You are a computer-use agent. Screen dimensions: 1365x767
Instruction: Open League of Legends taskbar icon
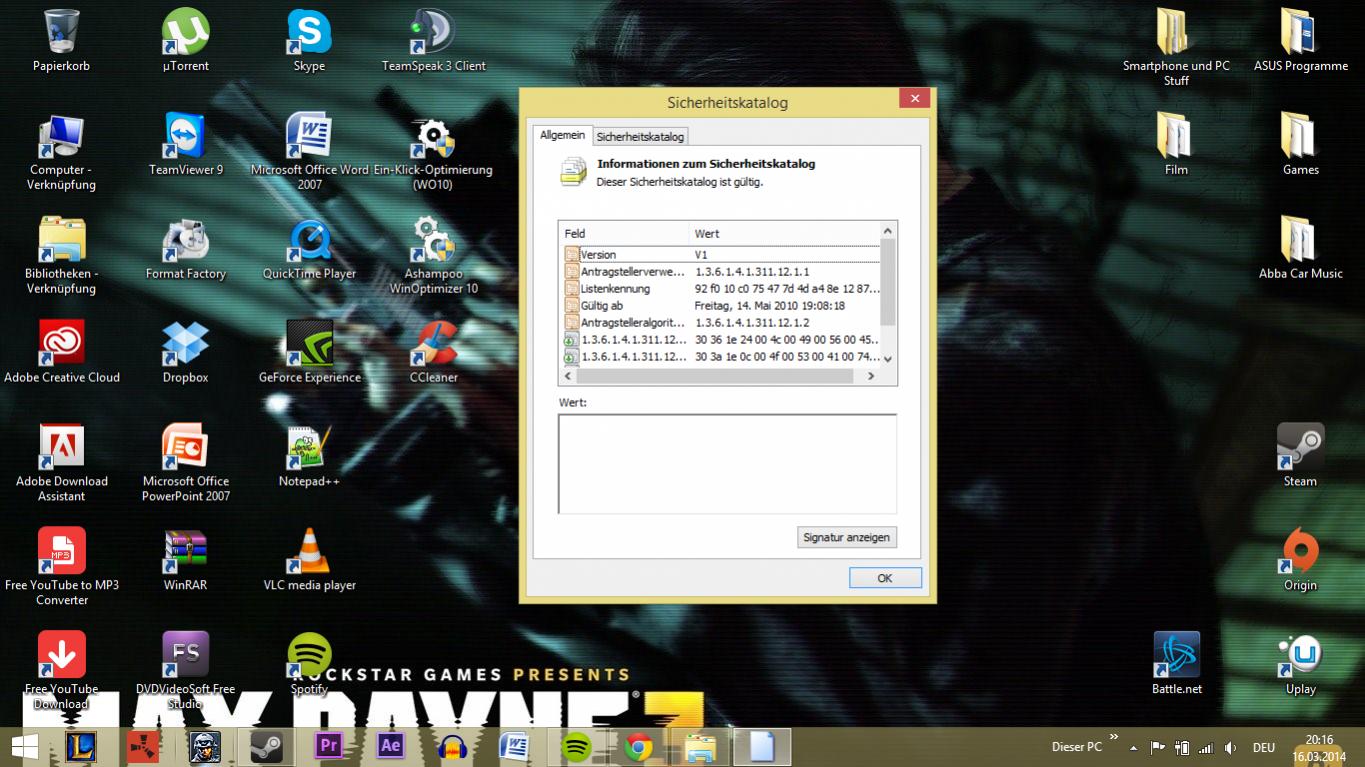click(x=81, y=747)
